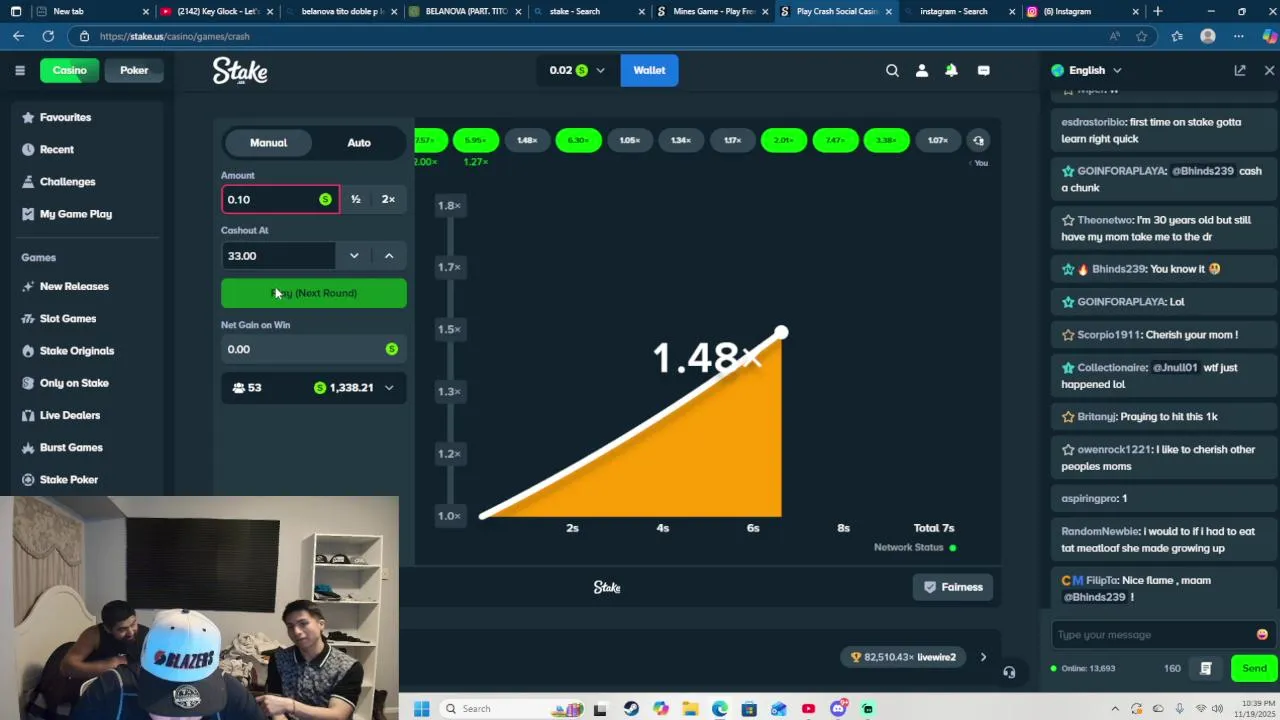
Task: Pop out the chat window
Action: click(x=1240, y=70)
